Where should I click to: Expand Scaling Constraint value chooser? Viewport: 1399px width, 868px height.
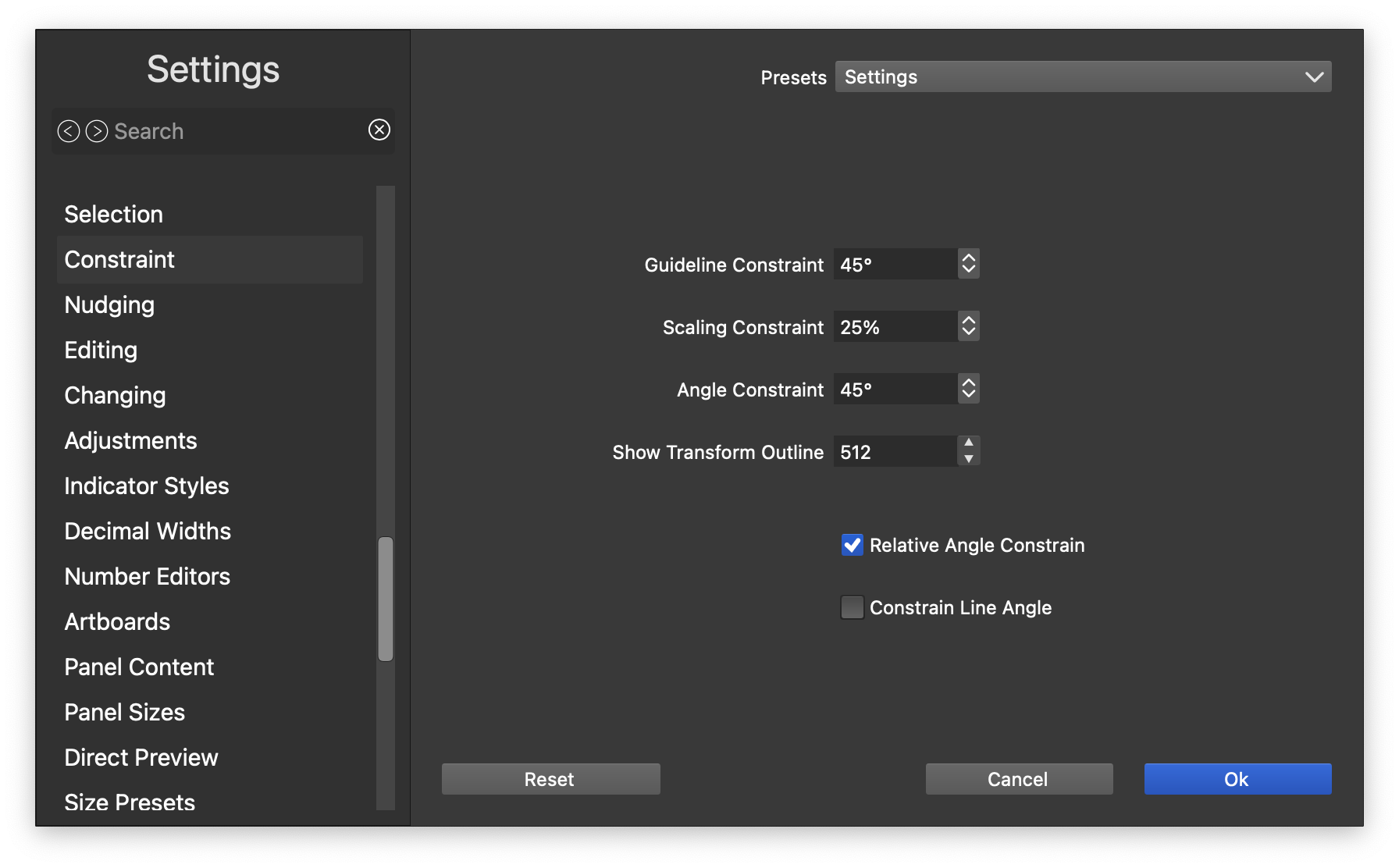[x=968, y=326]
